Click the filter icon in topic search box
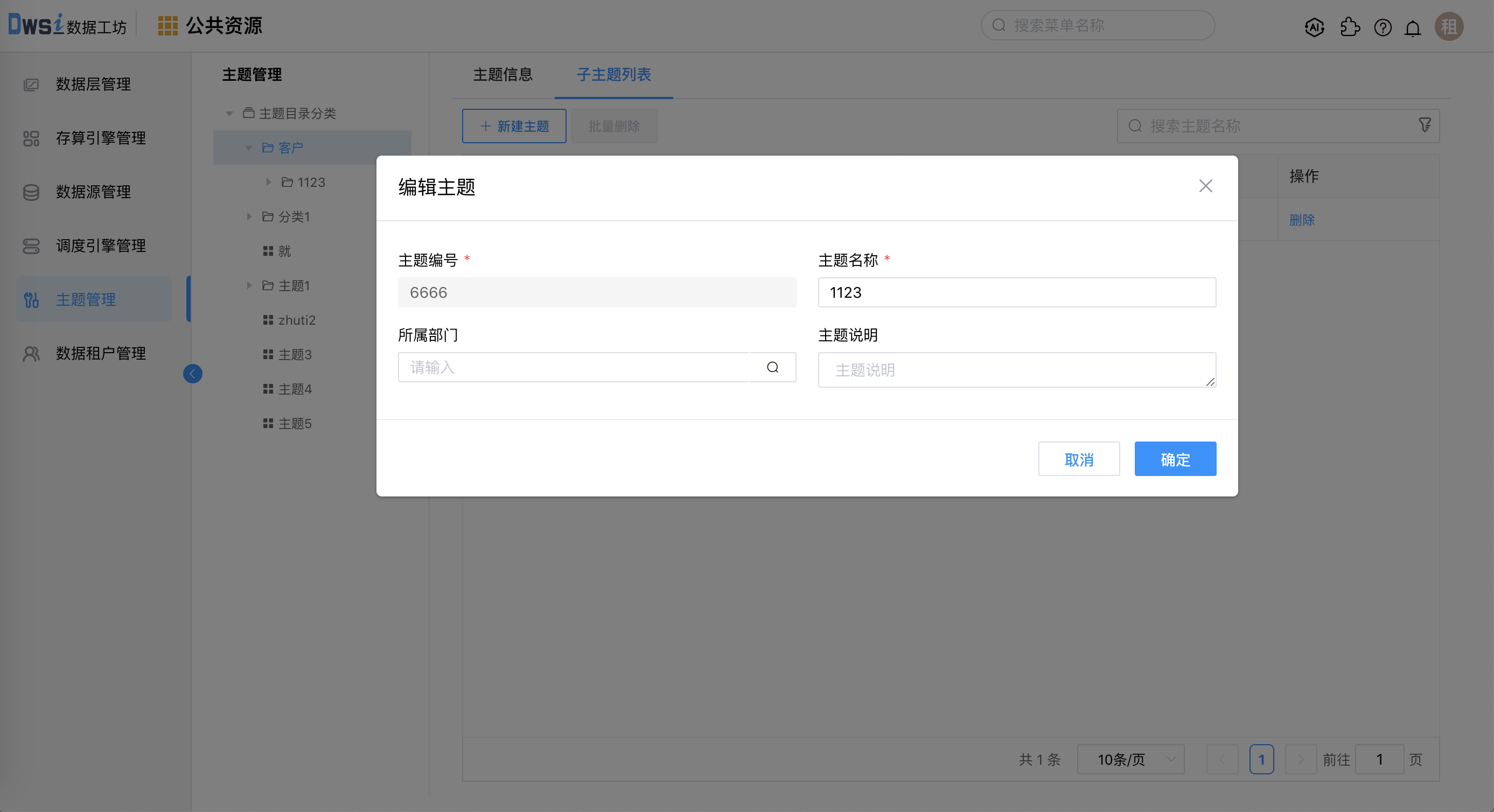 coord(1426,125)
